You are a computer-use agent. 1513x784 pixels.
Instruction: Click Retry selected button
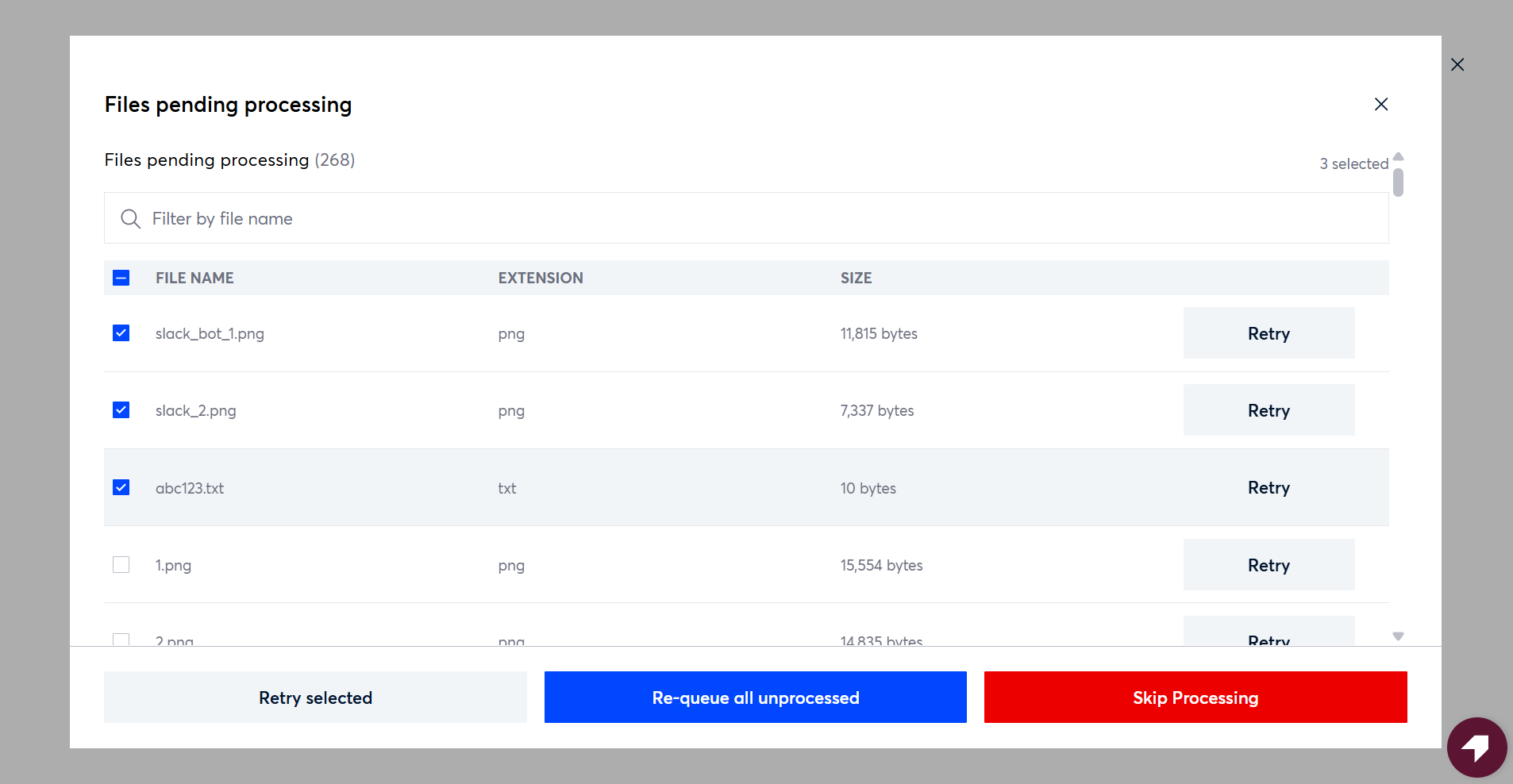(x=315, y=698)
